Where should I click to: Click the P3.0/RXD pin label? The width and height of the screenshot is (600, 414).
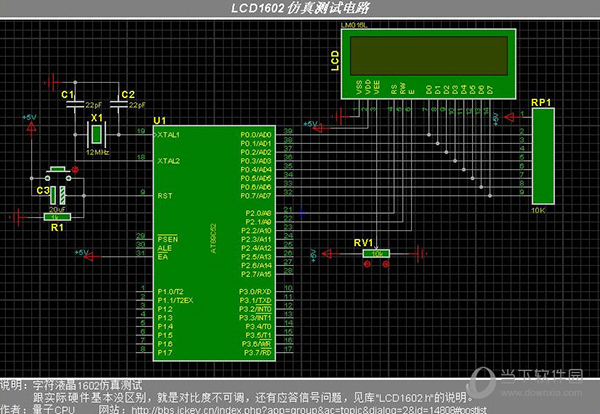pos(255,292)
